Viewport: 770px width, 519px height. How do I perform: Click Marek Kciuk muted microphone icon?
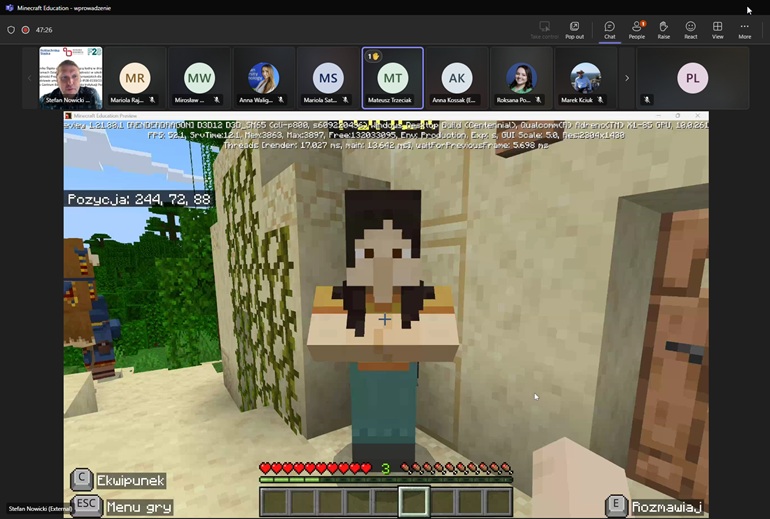tap(600, 100)
